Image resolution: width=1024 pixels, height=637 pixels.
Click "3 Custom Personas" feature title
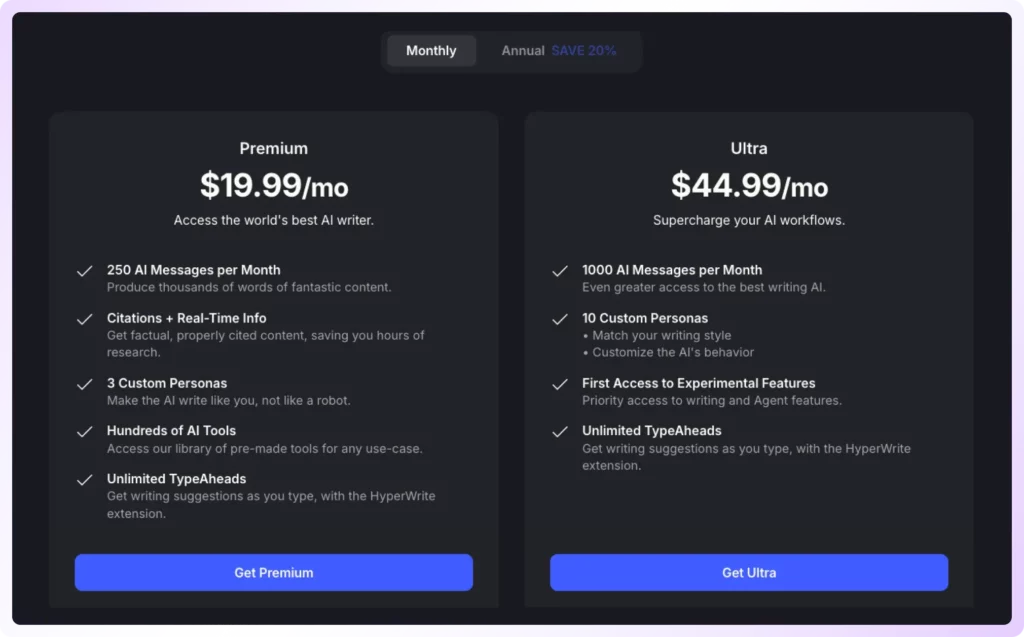[x=167, y=383]
